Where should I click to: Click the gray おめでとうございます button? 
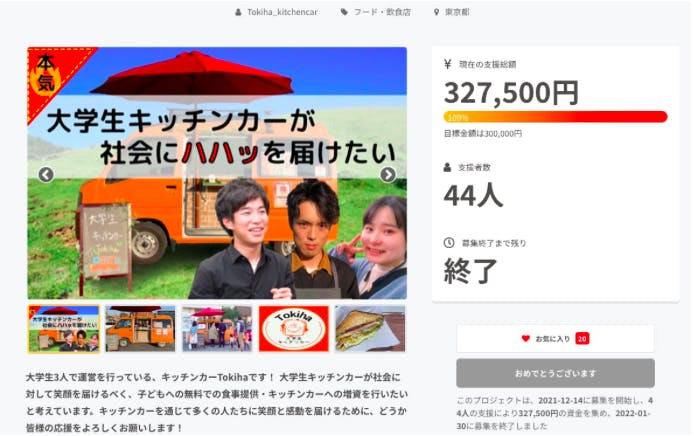[x=555, y=373]
